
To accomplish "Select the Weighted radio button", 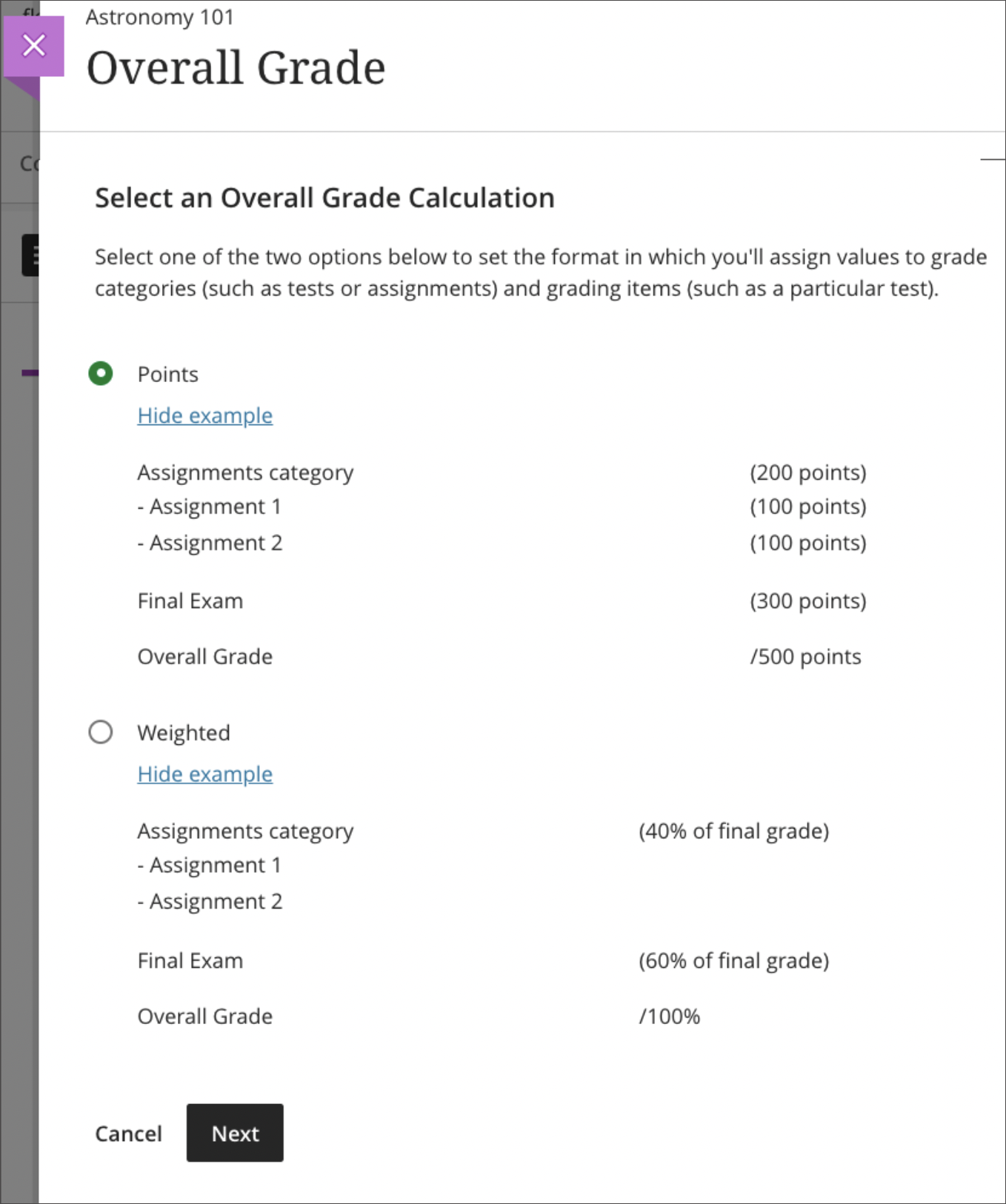I will pos(101,732).
